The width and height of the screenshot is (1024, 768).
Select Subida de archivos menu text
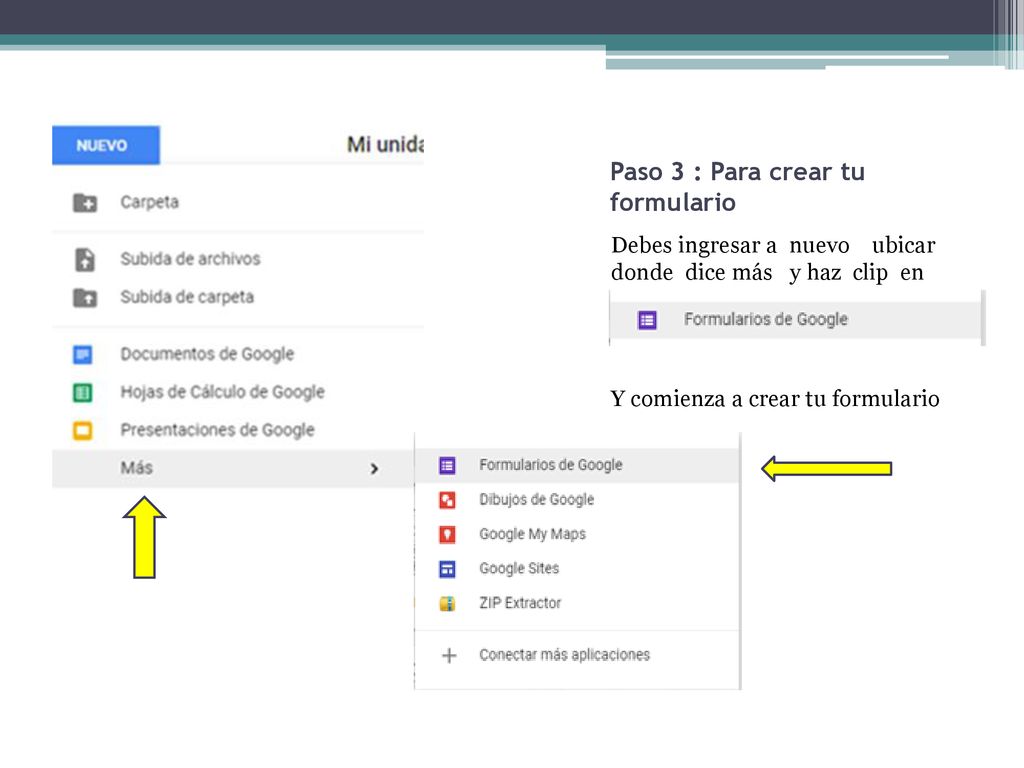(190, 259)
